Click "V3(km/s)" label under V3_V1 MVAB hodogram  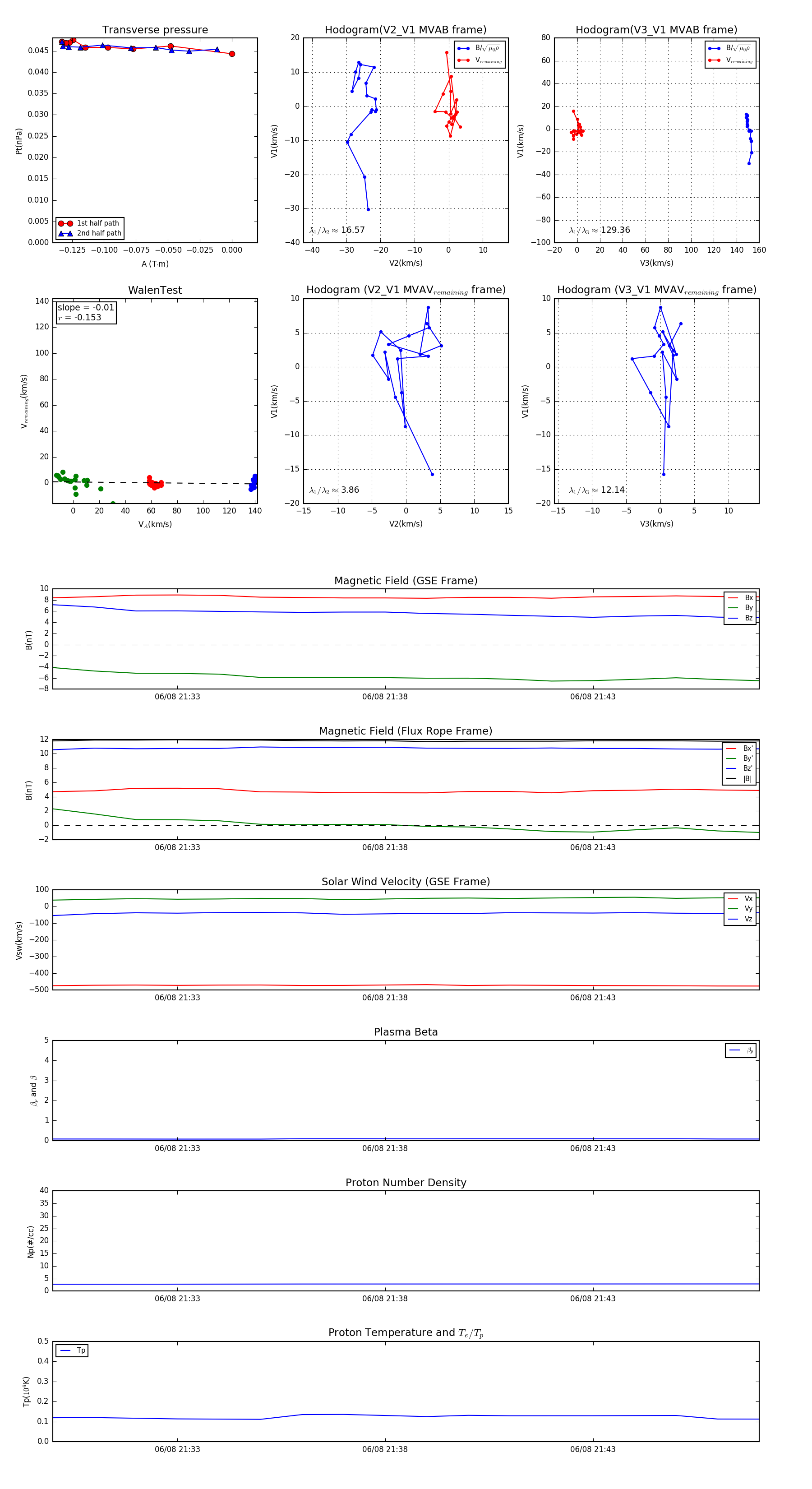tap(656, 263)
